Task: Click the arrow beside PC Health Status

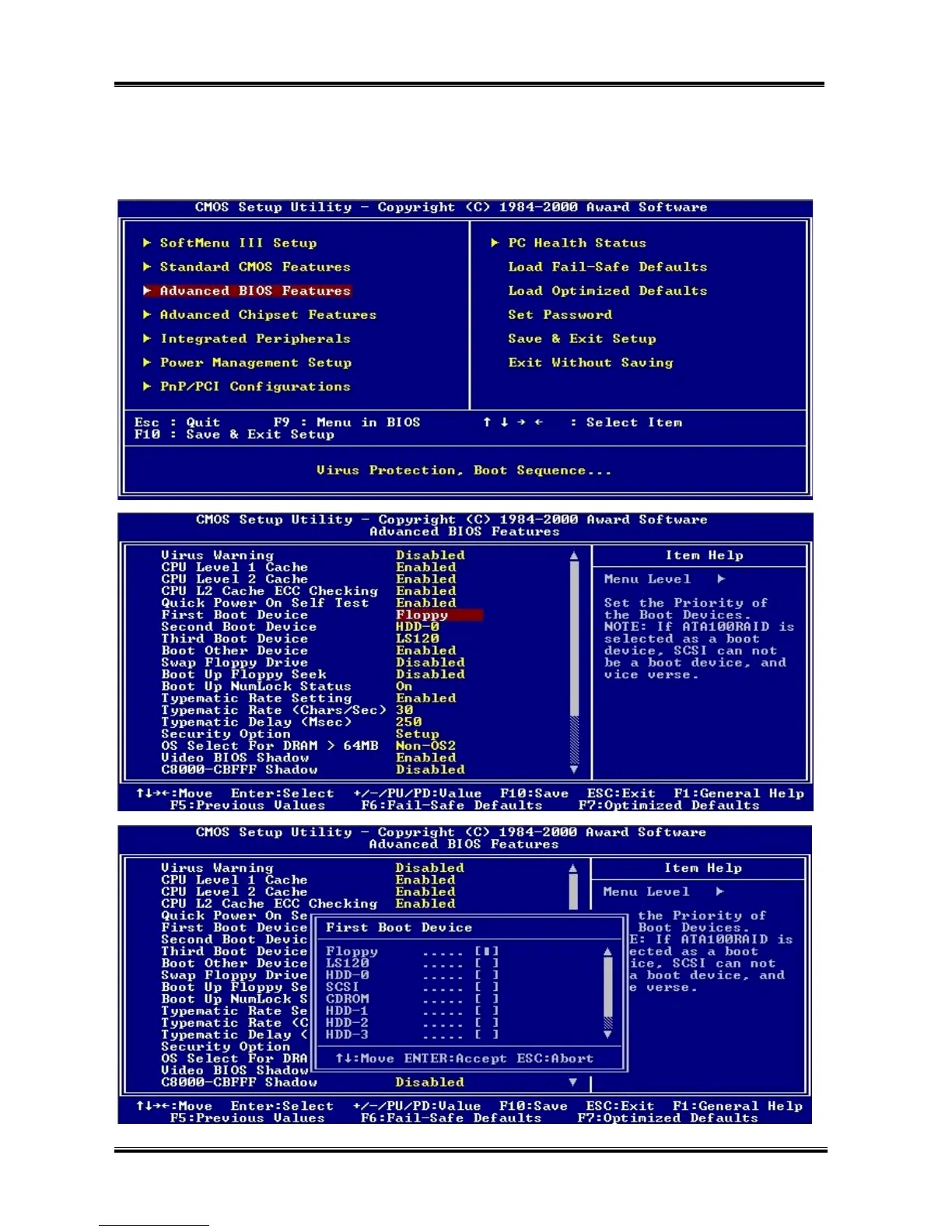Action: (x=495, y=243)
